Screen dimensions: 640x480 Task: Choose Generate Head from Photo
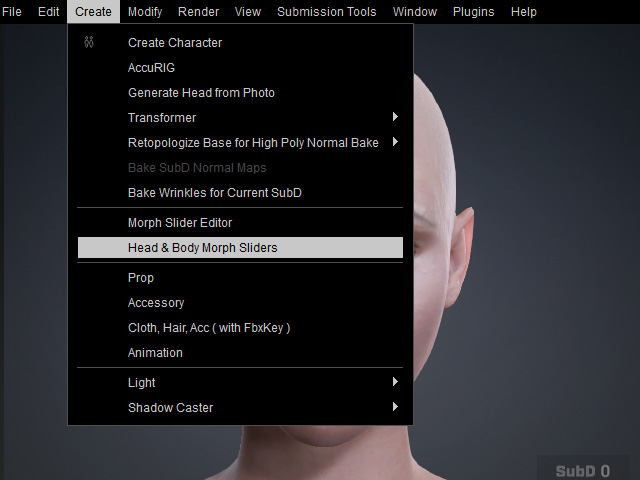point(240,93)
